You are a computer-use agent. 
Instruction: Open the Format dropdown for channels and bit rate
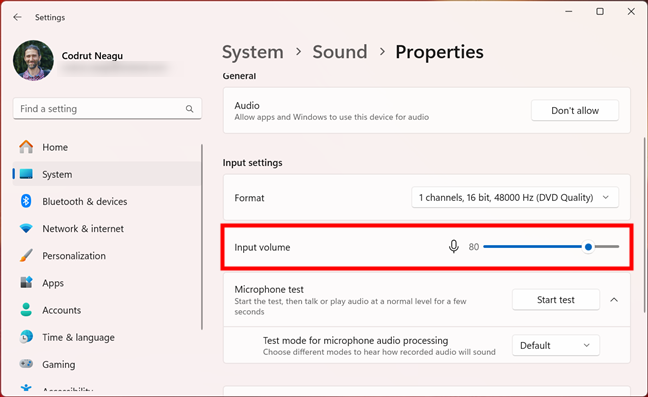click(x=515, y=197)
